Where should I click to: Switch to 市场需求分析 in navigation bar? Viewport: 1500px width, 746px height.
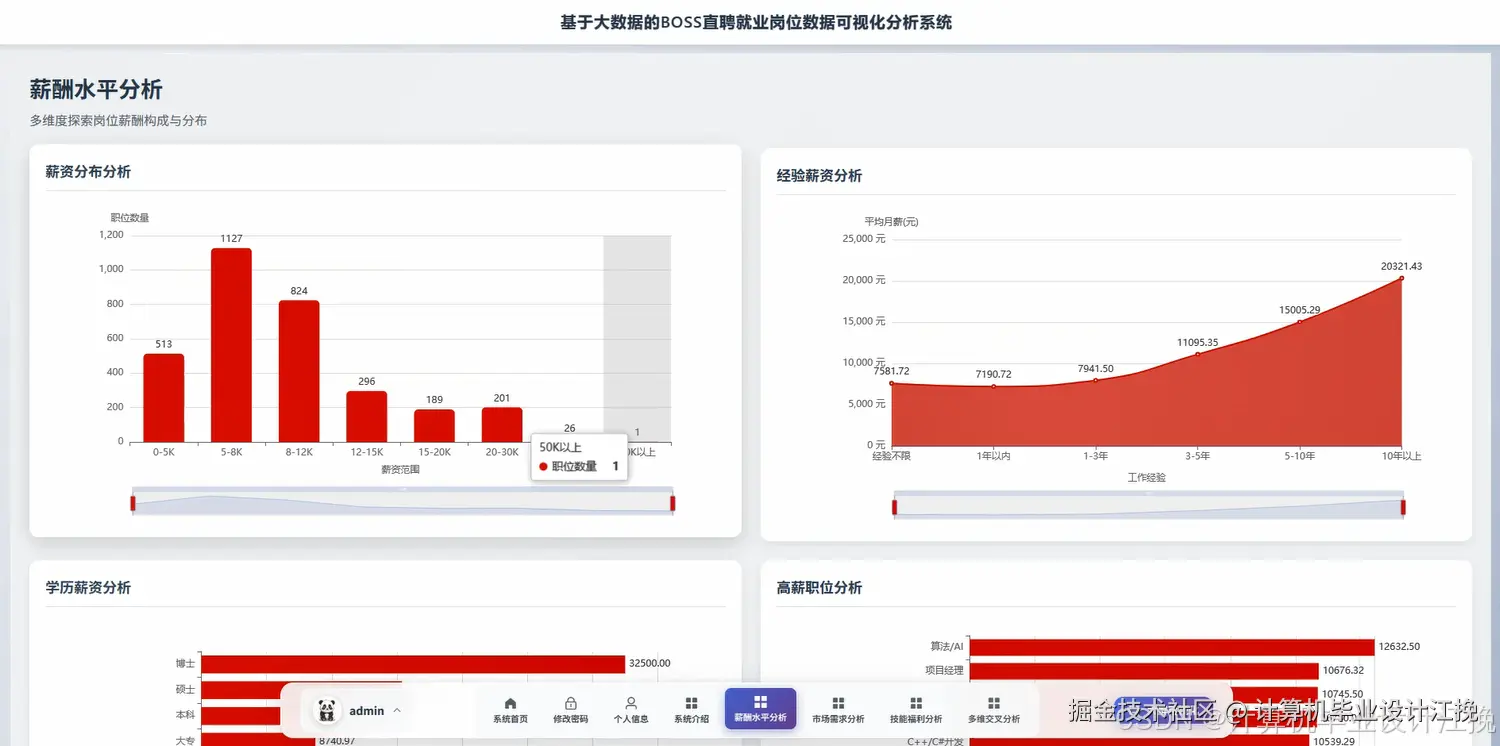pyautogui.click(x=838, y=709)
